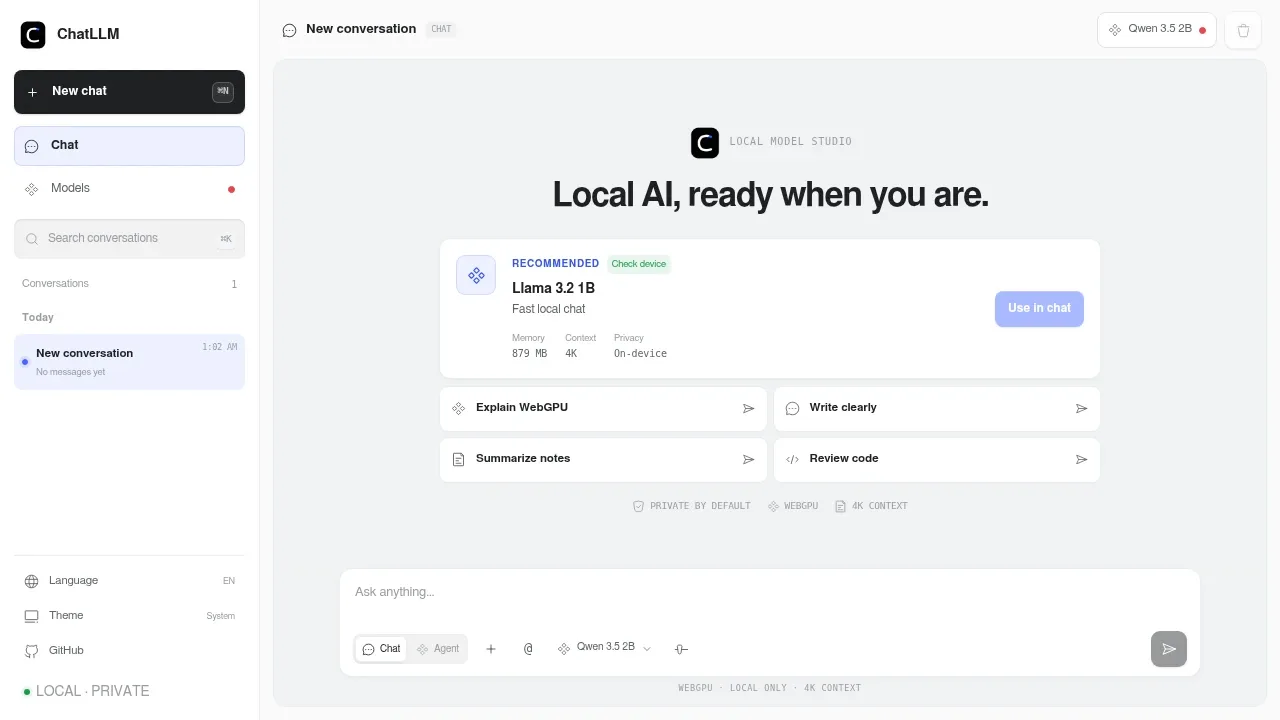
Task: Click the settings slider icon in composer
Action: click(681, 649)
